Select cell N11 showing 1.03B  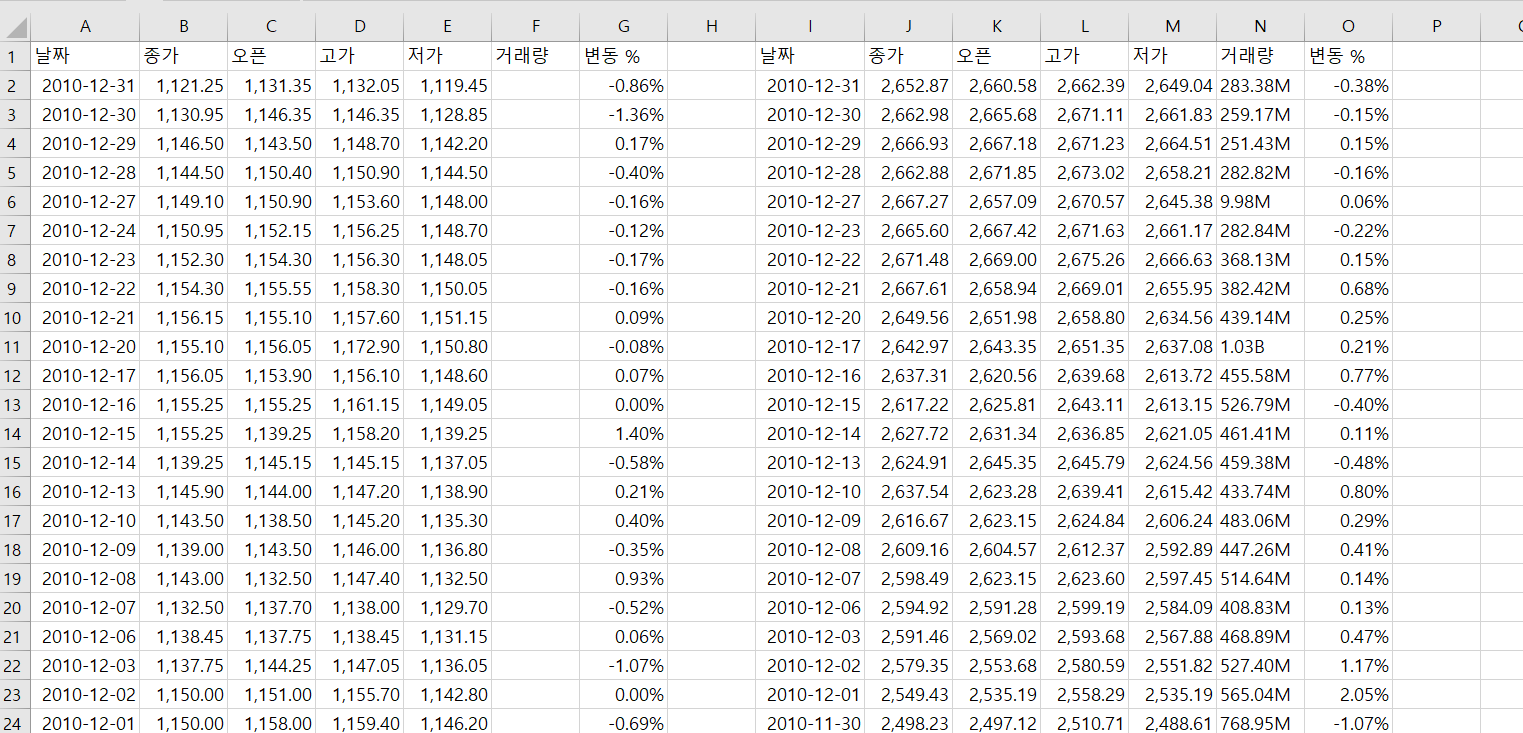tap(1260, 346)
